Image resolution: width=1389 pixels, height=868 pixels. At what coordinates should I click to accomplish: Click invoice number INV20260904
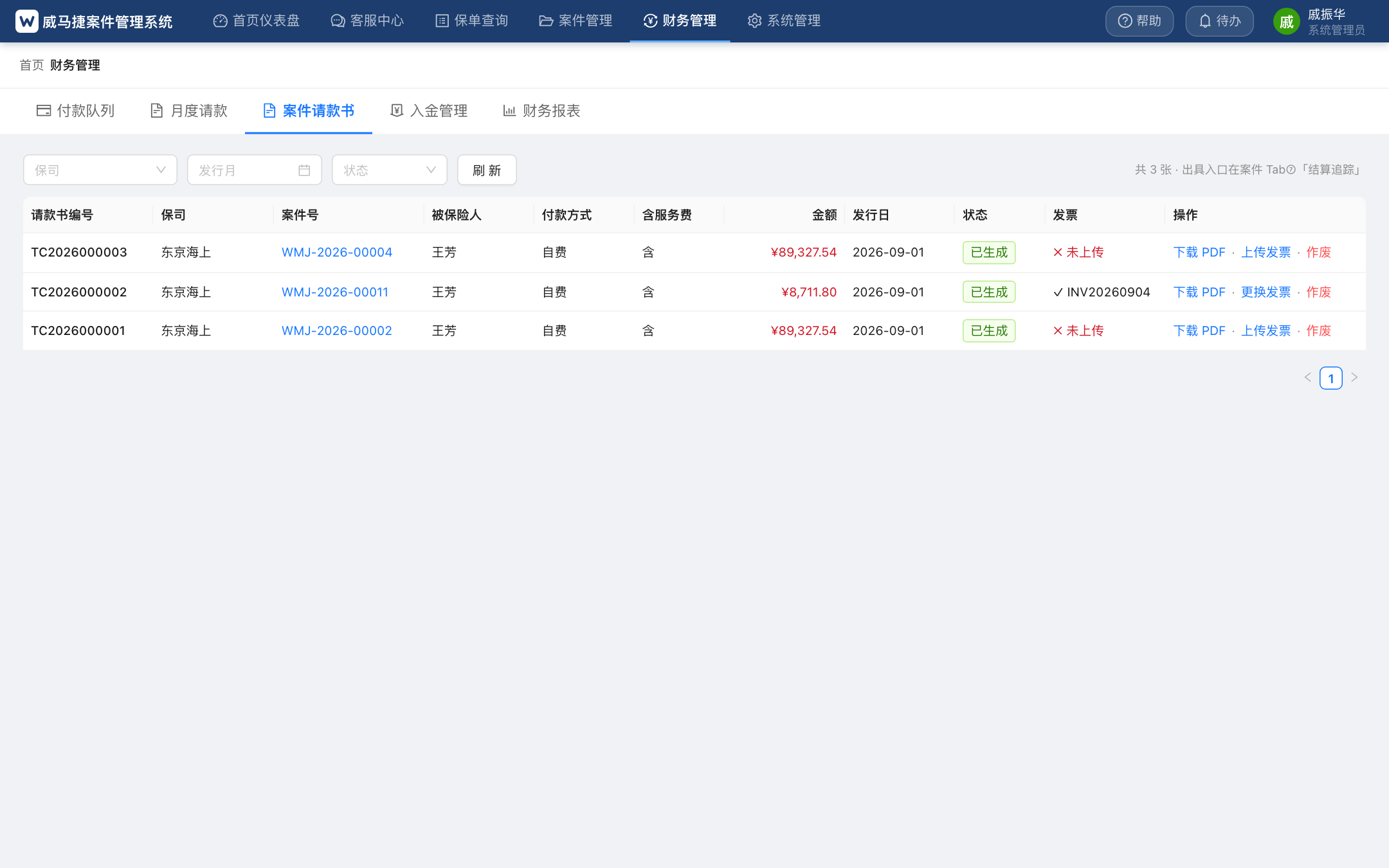1108,292
